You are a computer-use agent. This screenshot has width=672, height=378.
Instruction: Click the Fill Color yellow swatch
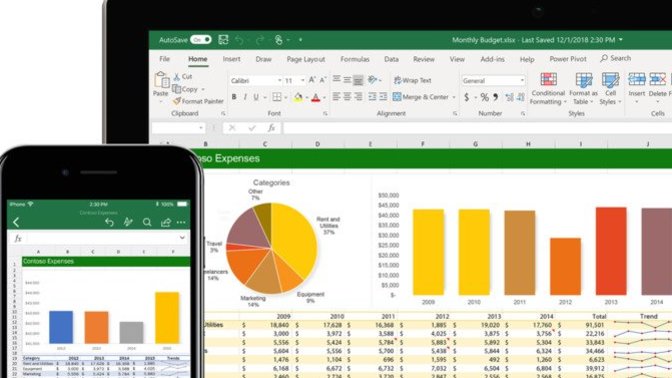(x=298, y=98)
